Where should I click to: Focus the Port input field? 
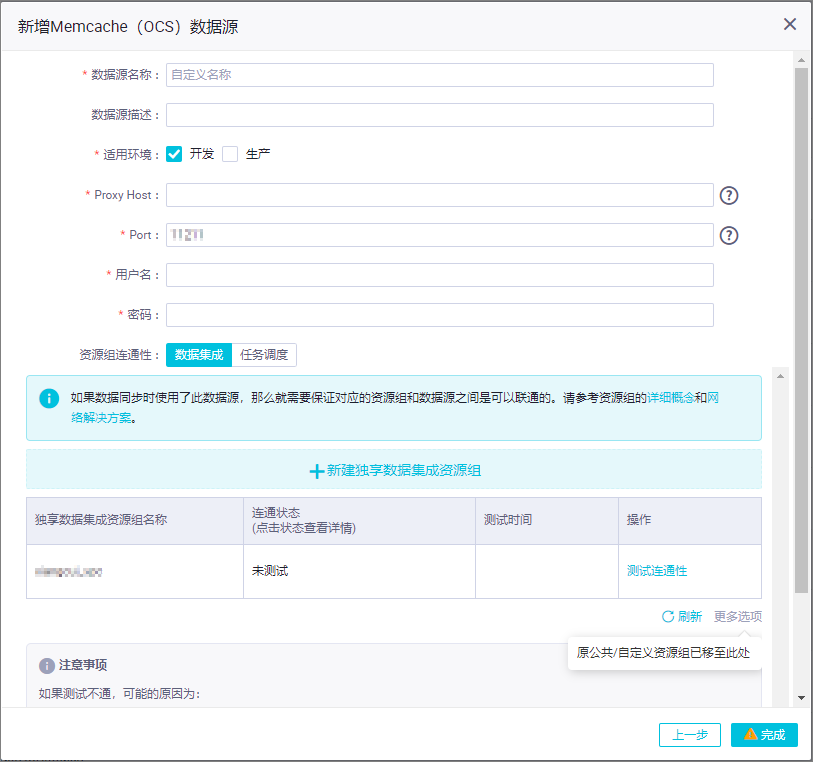(440, 235)
